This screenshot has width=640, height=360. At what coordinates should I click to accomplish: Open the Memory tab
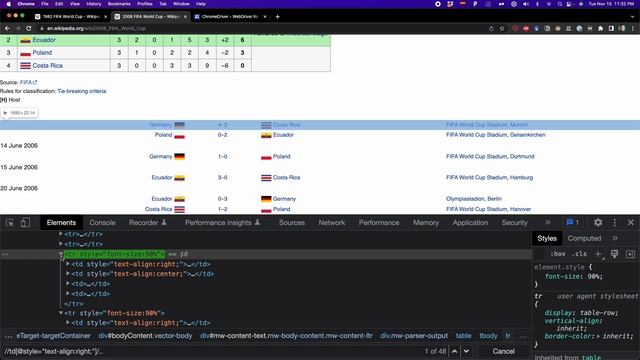click(426, 222)
